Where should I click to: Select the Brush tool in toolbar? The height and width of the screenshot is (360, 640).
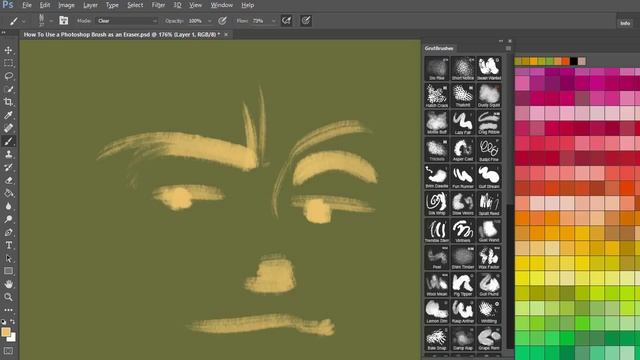coord(8,141)
